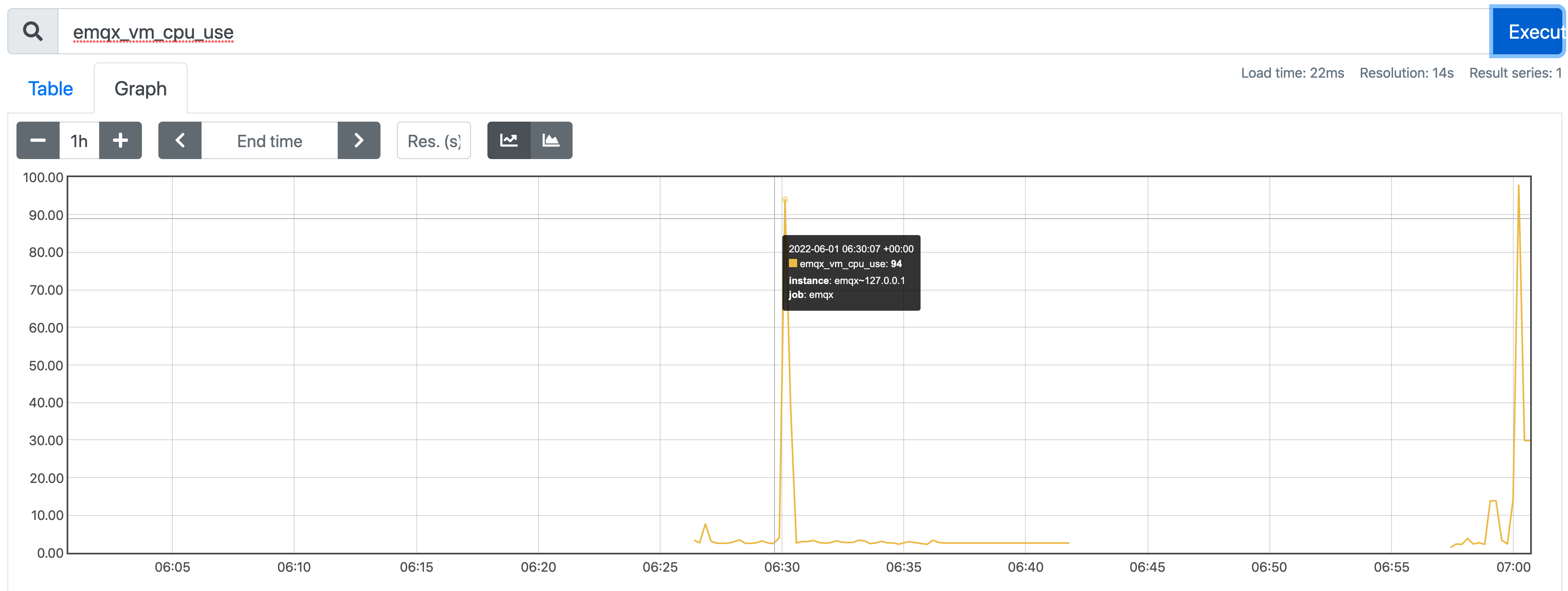Screen dimensions: 1568x591
Task: Switch to stacked area chart mode
Action: (551, 141)
